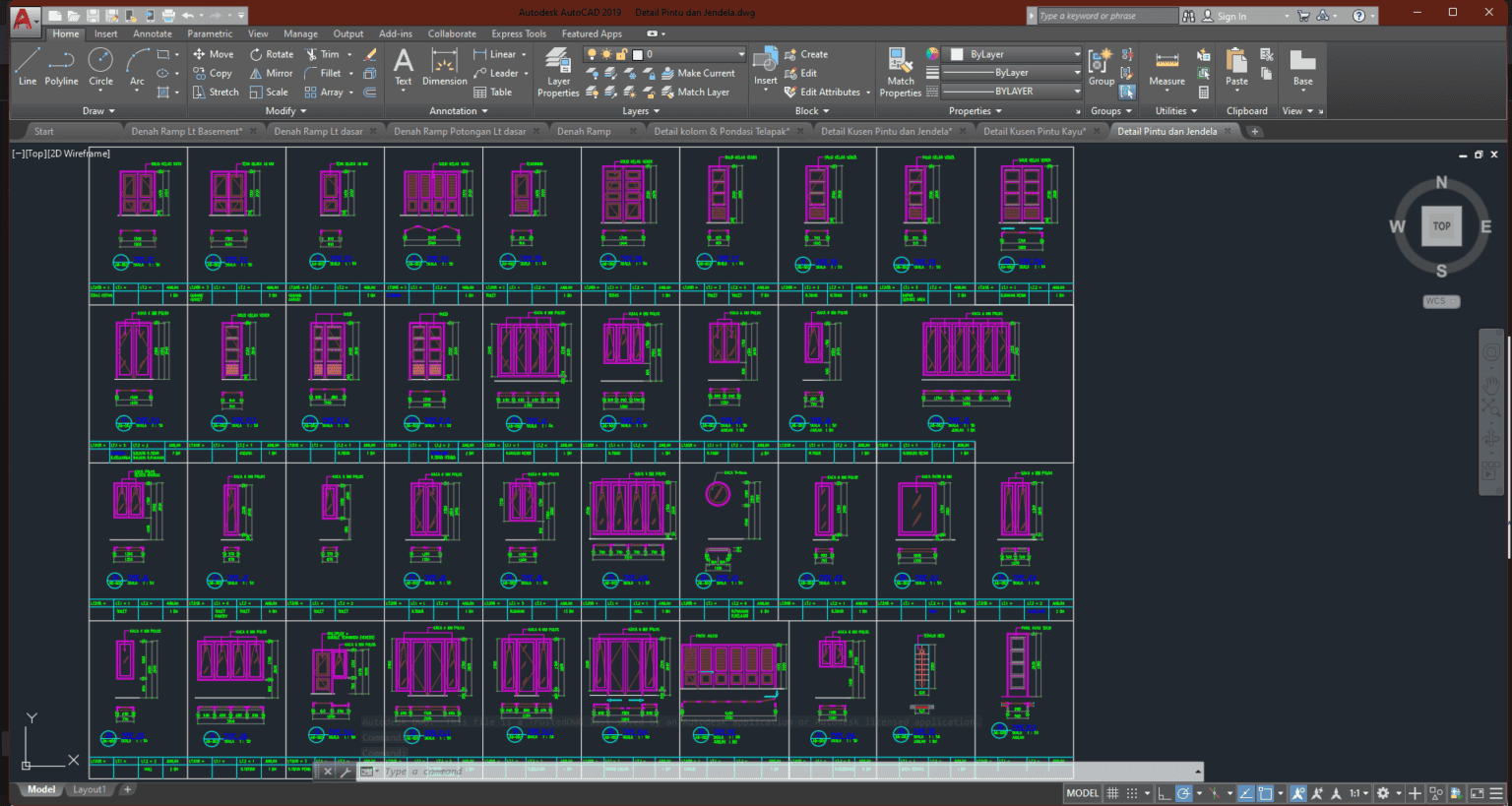This screenshot has height=806, width=1512.
Task: Activate the Measure tool
Action: click(1166, 67)
